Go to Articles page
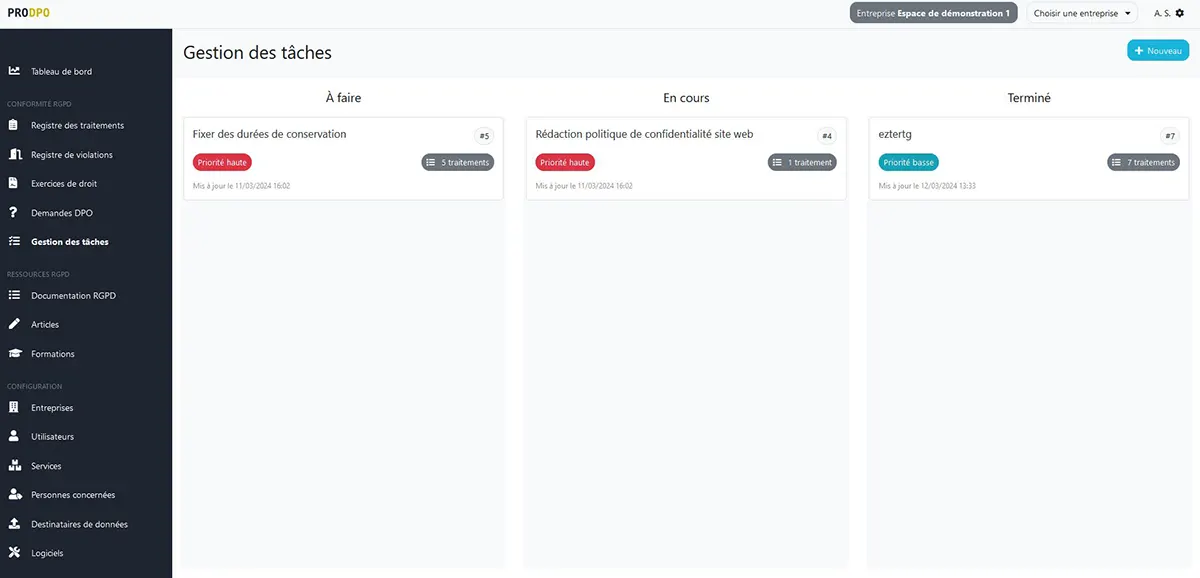This screenshot has height=578, width=1200. pos(45,325)
